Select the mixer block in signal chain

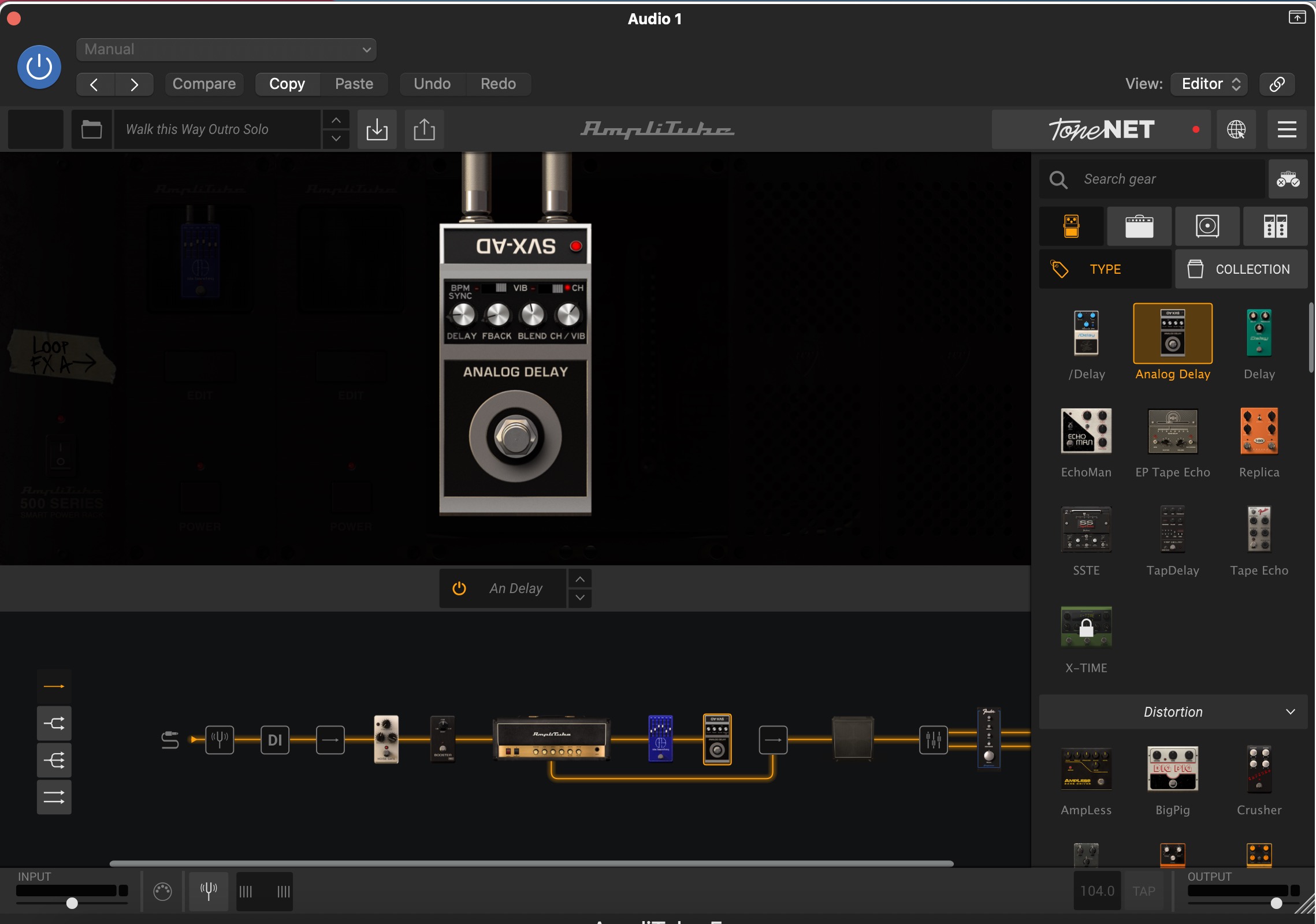[x=934, y=740]
